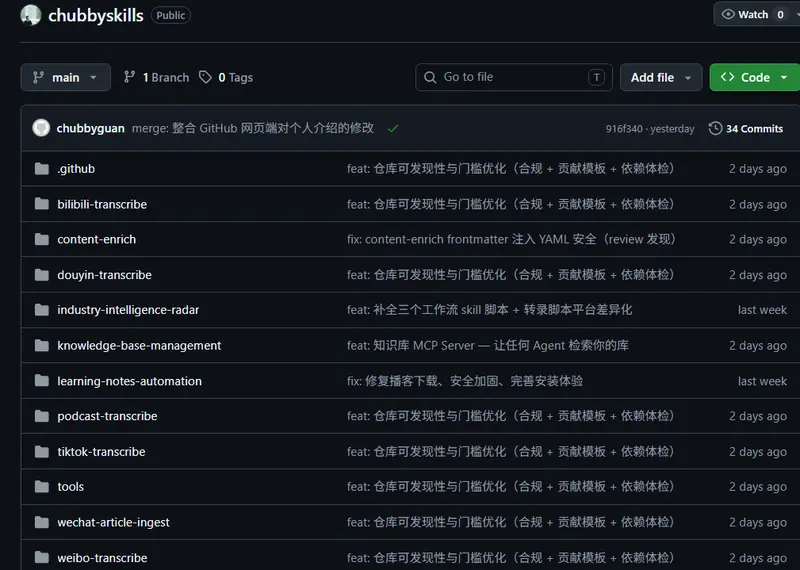Open the chubbyskills repository name link

(95, 15)
